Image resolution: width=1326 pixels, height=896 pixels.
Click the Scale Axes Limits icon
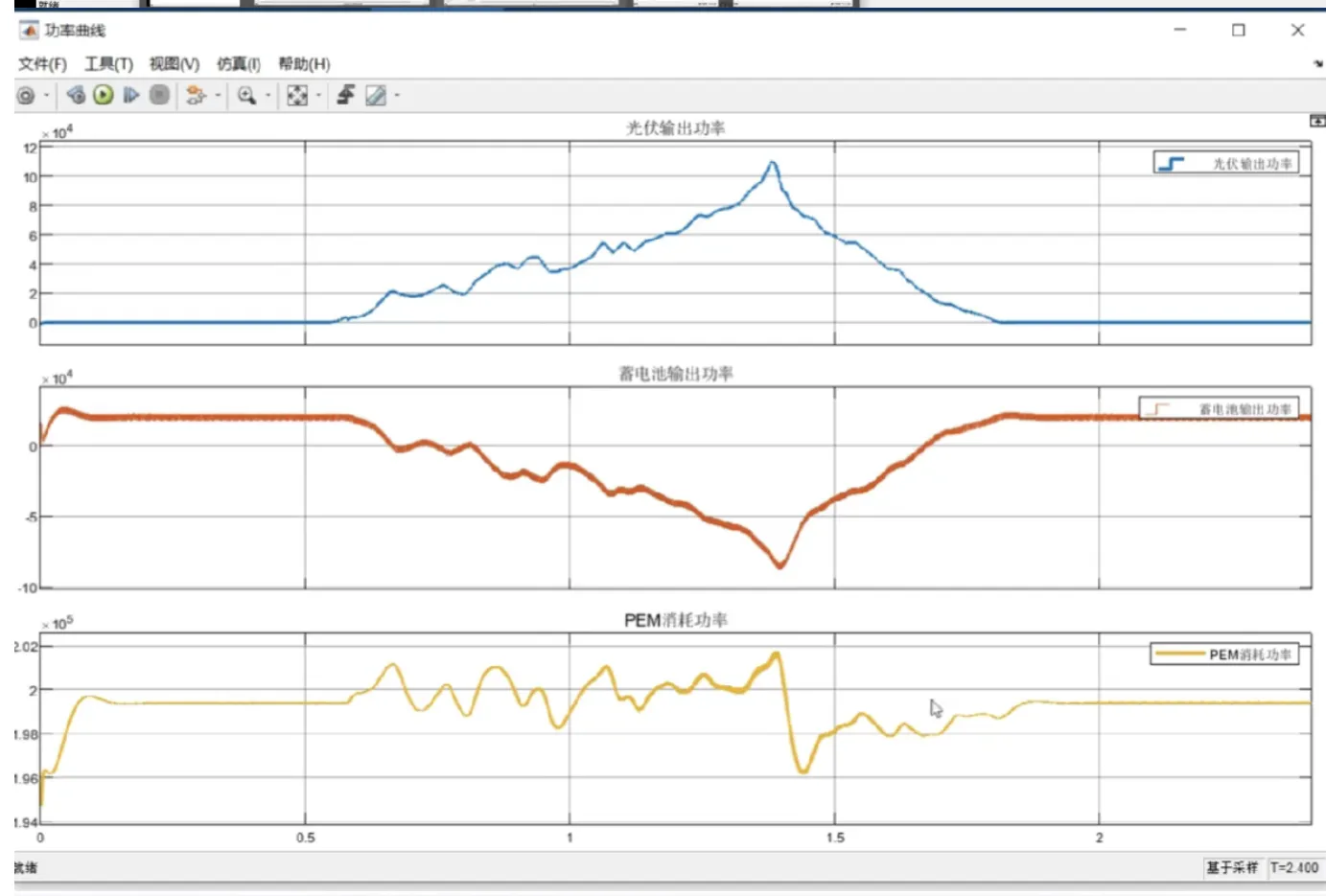297,95
